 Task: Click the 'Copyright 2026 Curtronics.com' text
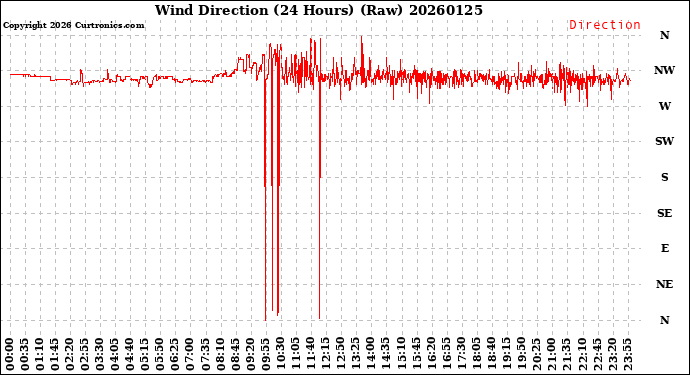(x=73, y=25)
